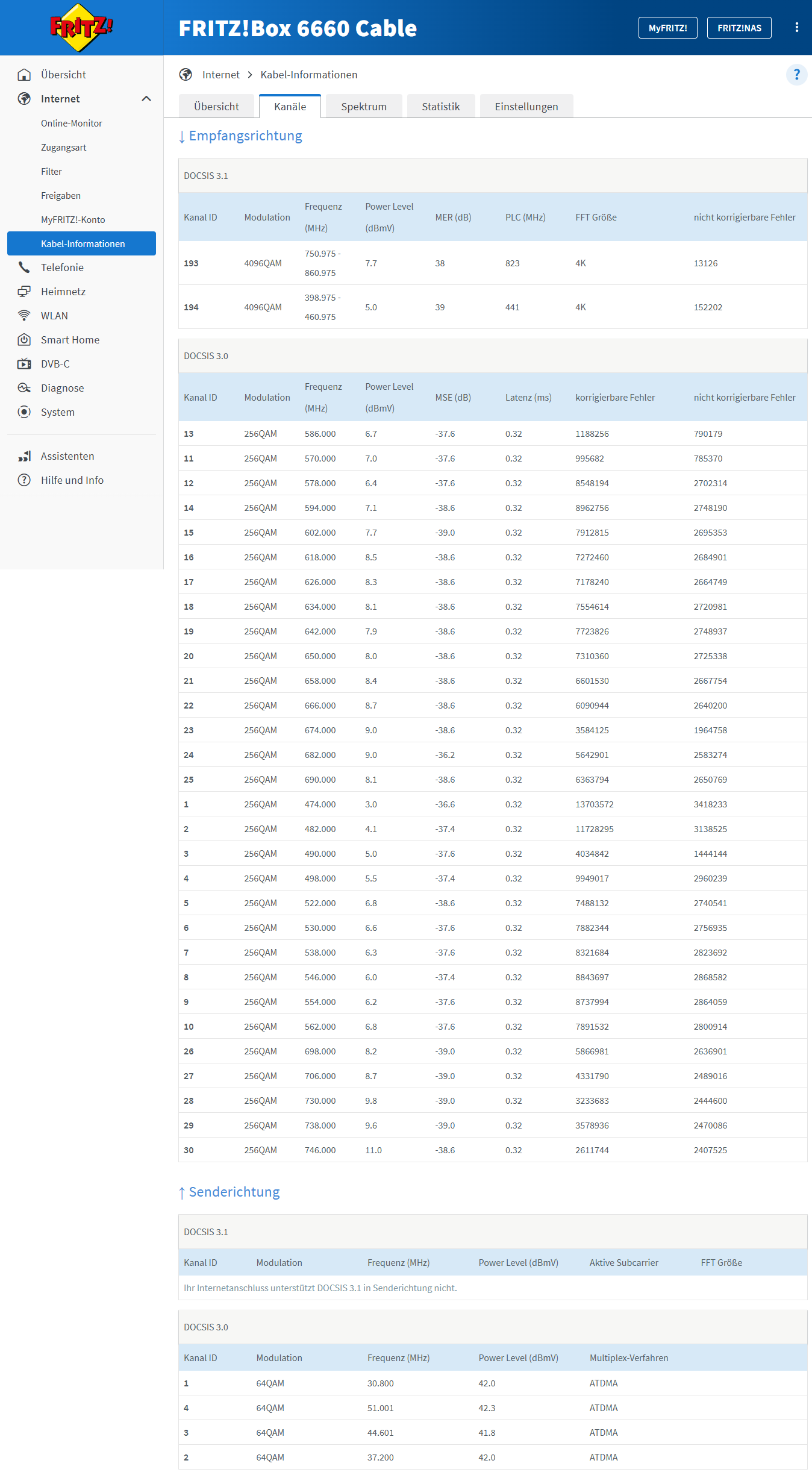Collapse the Internet menu section chevron

pos(146,99)
